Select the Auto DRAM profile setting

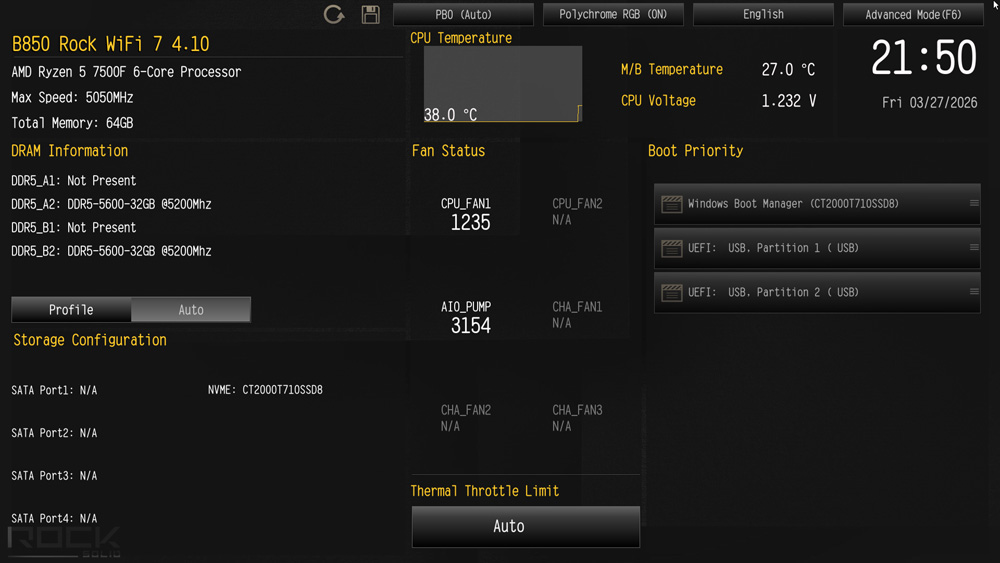coord(191,310)
